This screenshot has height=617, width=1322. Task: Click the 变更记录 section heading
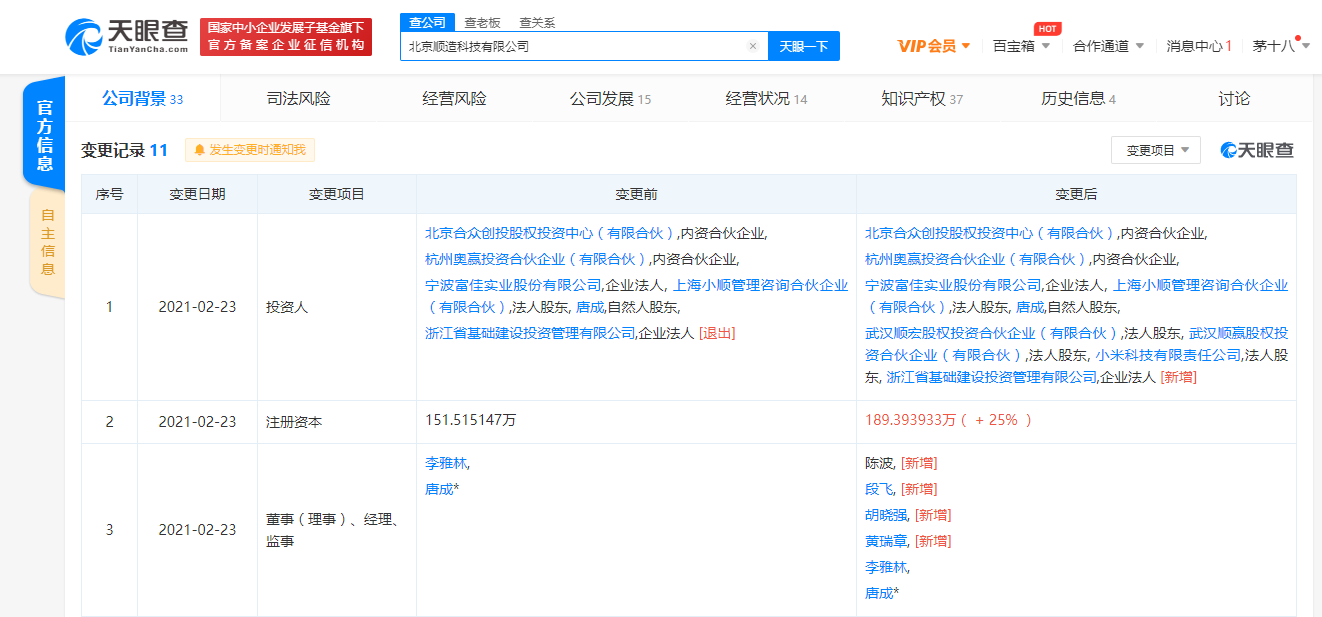pyautogui.click(x=124, y=150)
